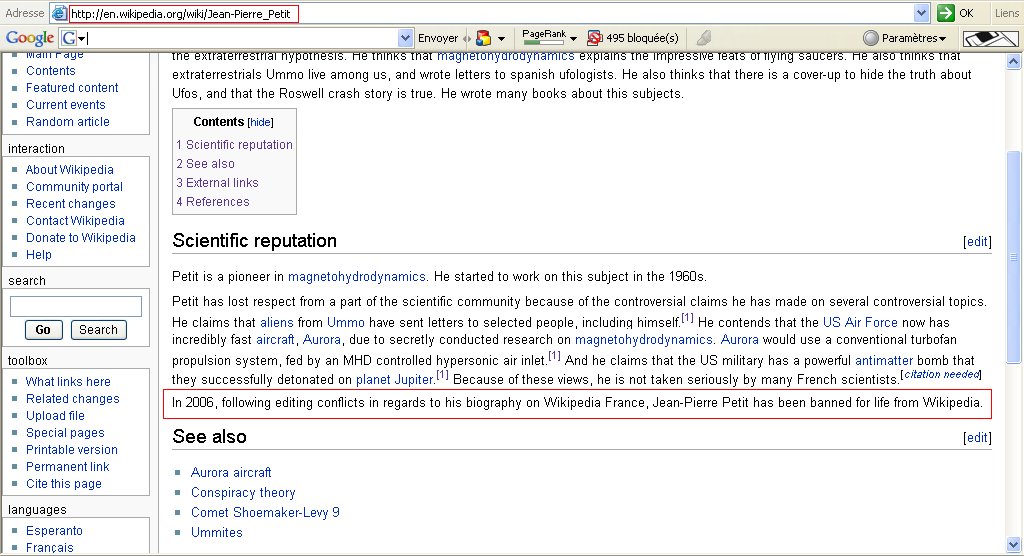The image size is (1024, 556).
Task: Jump to 2 See also in contents
Action: [205, 163]
